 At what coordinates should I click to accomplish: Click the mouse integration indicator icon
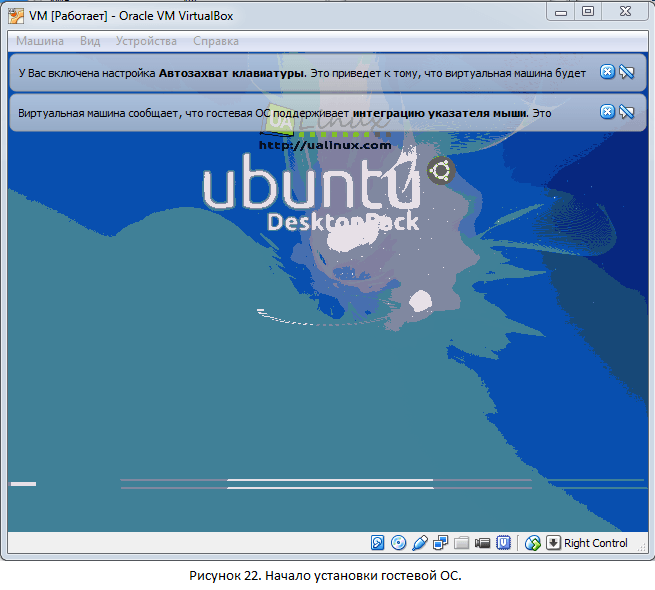533,543
